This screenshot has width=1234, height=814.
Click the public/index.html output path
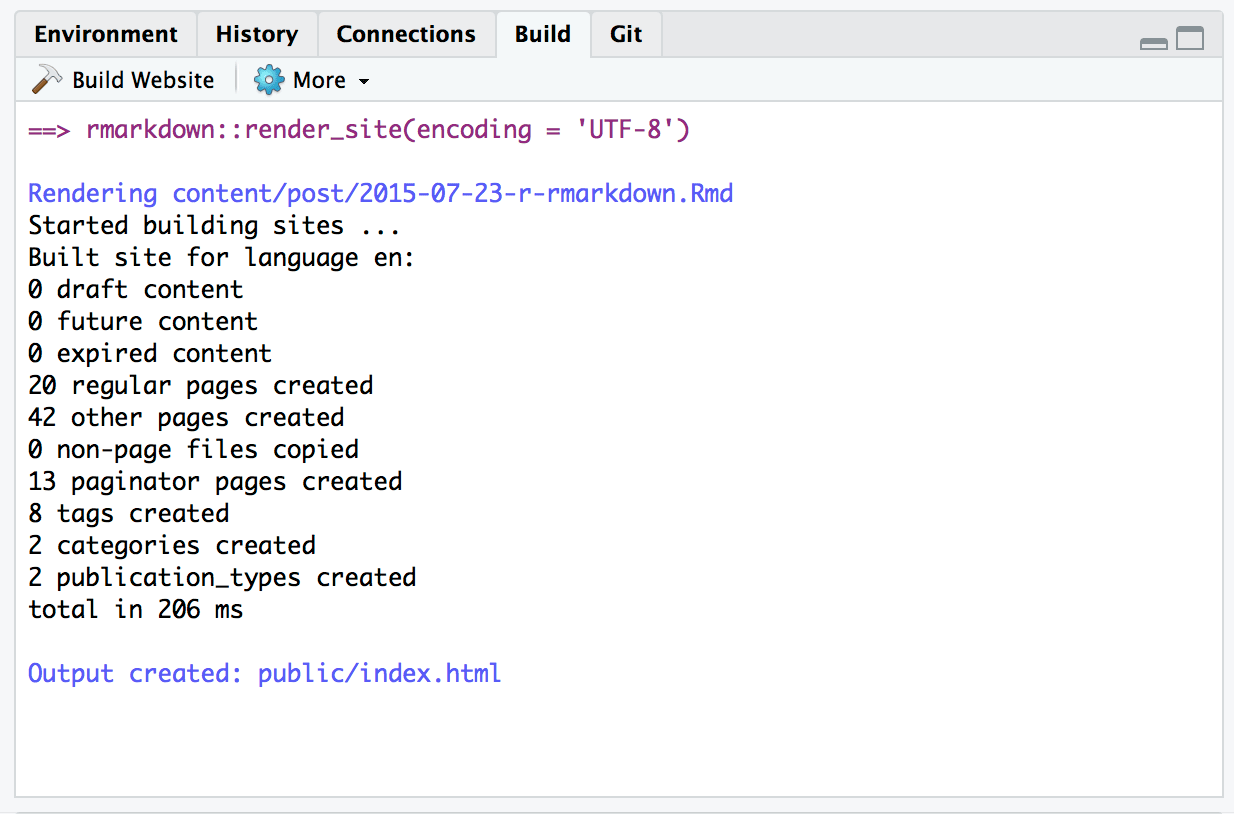[x=379, y=673]
